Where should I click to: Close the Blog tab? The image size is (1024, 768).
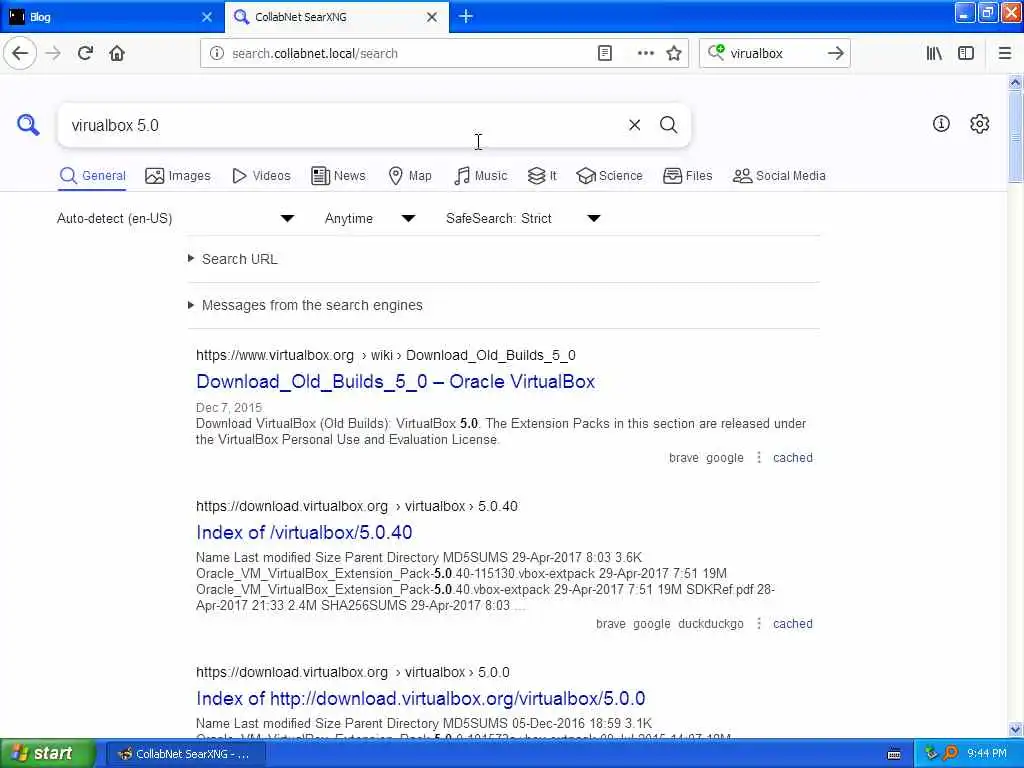[x=206, y=17]
